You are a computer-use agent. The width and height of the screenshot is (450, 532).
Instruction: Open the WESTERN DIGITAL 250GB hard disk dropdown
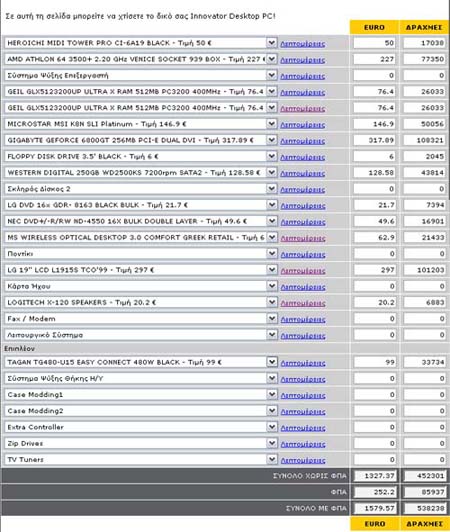pos(141,173)
